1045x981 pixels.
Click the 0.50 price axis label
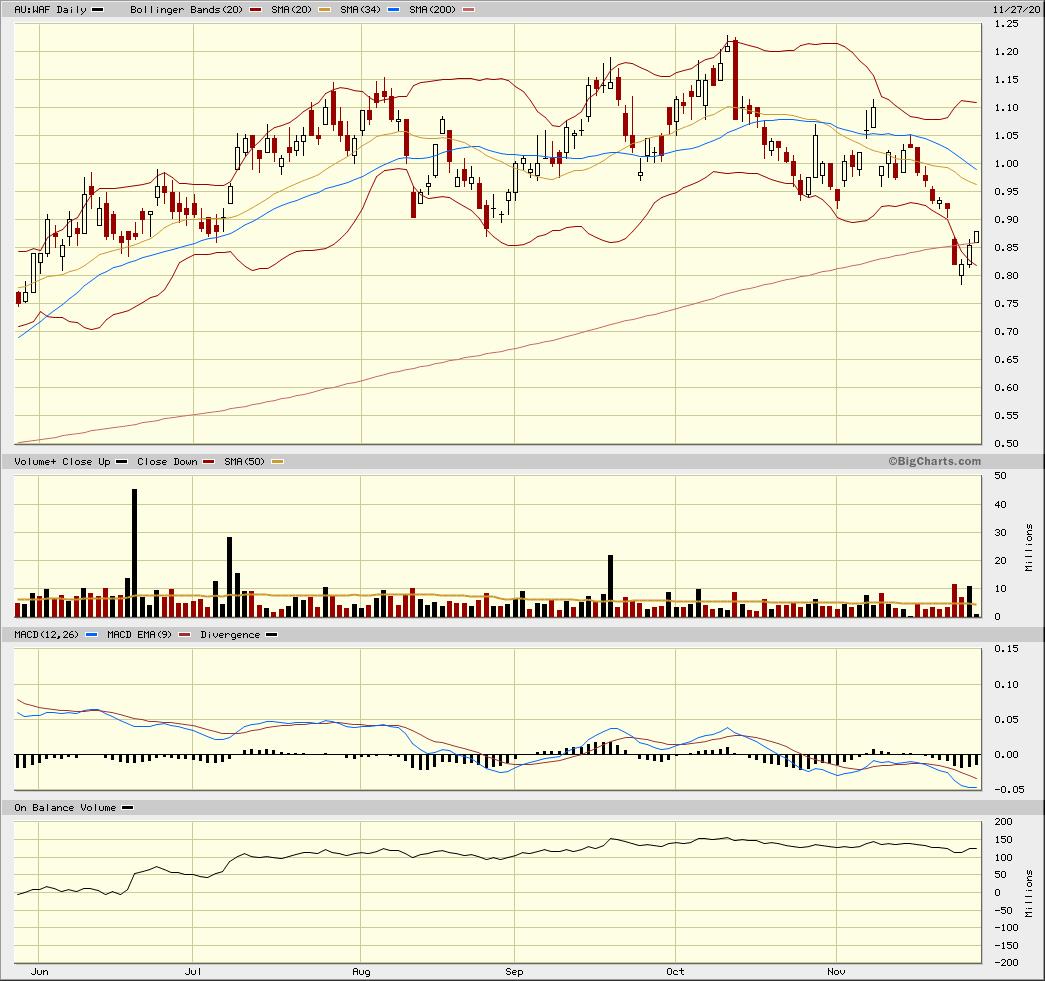coord(1006,443)
